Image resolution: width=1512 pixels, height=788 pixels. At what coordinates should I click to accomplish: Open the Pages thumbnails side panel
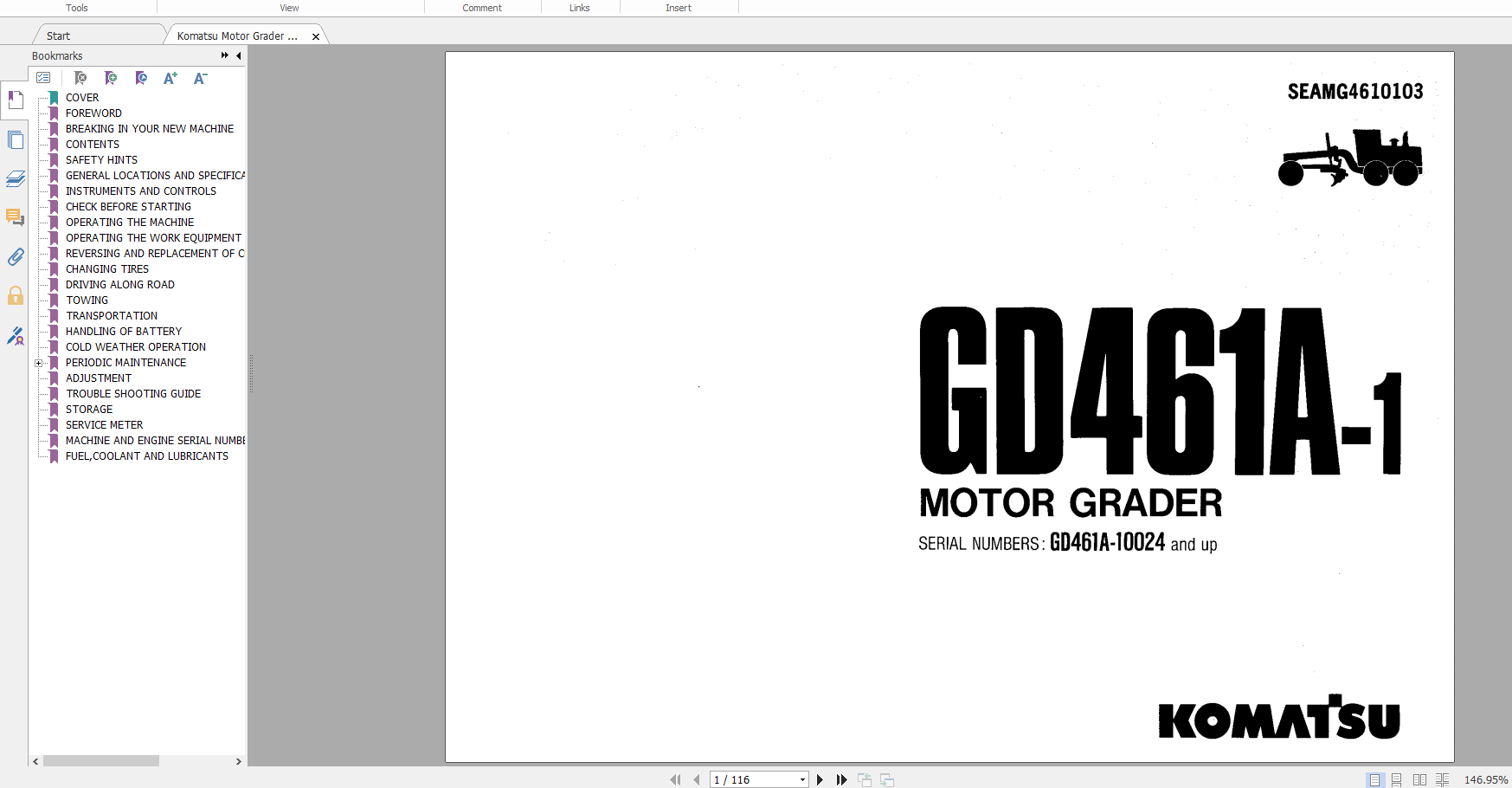[15, 139]
